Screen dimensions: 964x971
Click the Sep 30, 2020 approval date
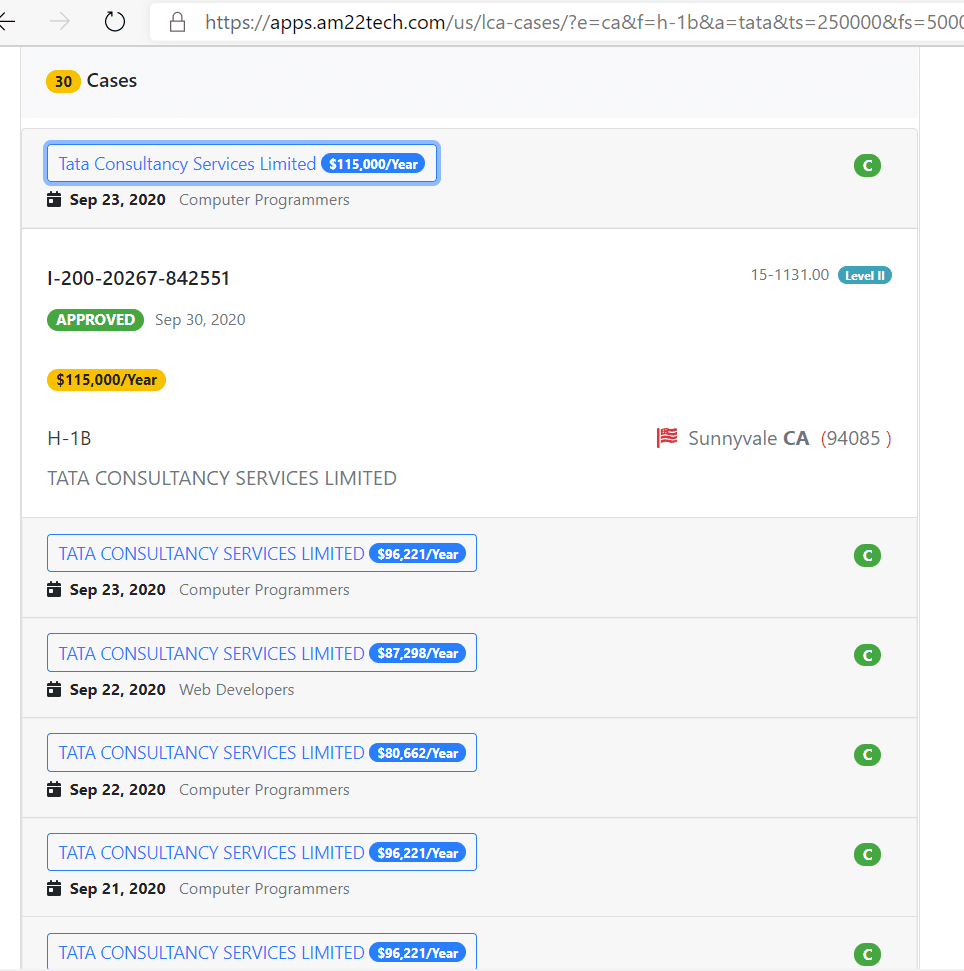click(200, 320)
